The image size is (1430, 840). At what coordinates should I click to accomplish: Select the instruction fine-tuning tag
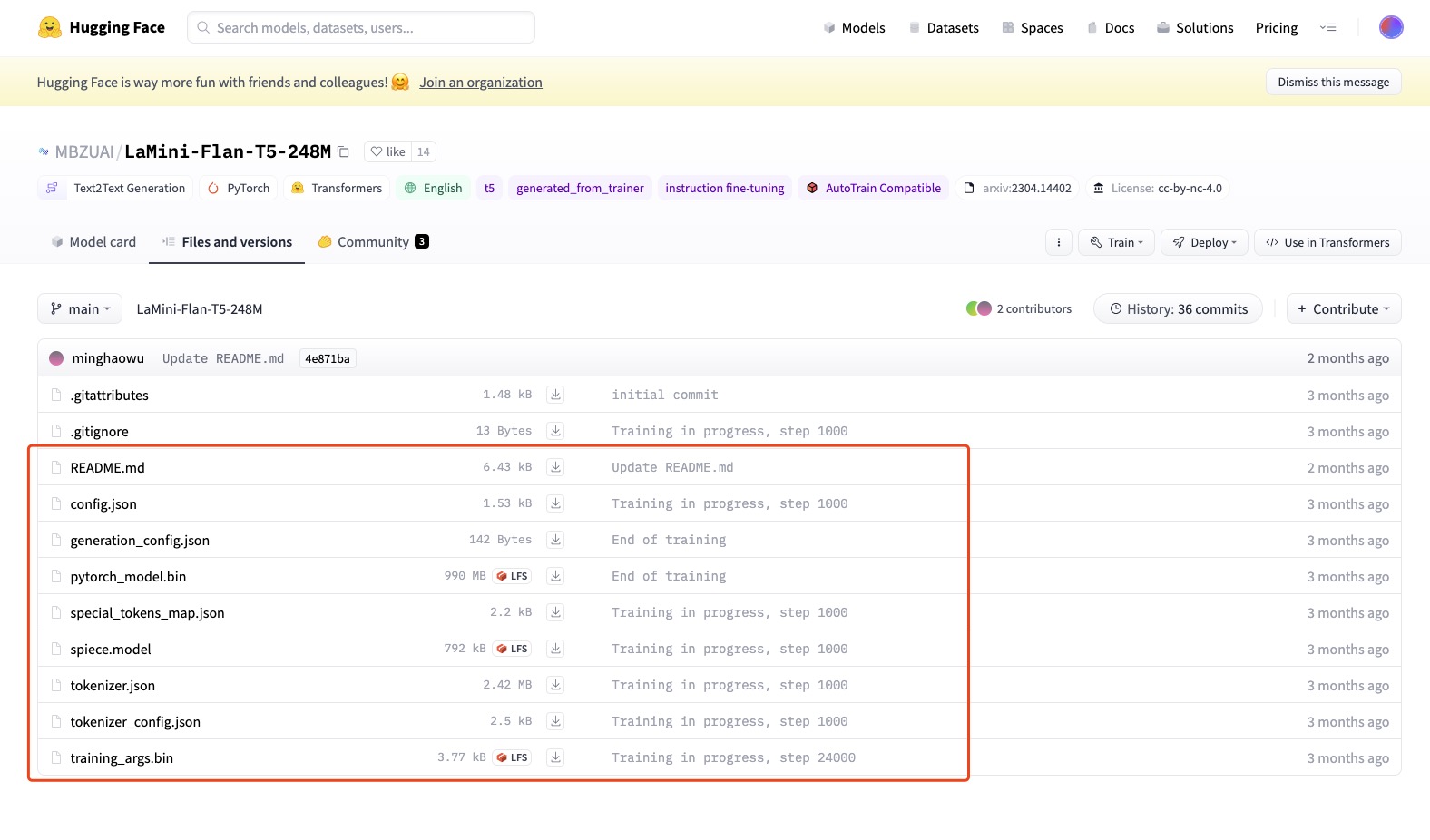tap(724, 188)
